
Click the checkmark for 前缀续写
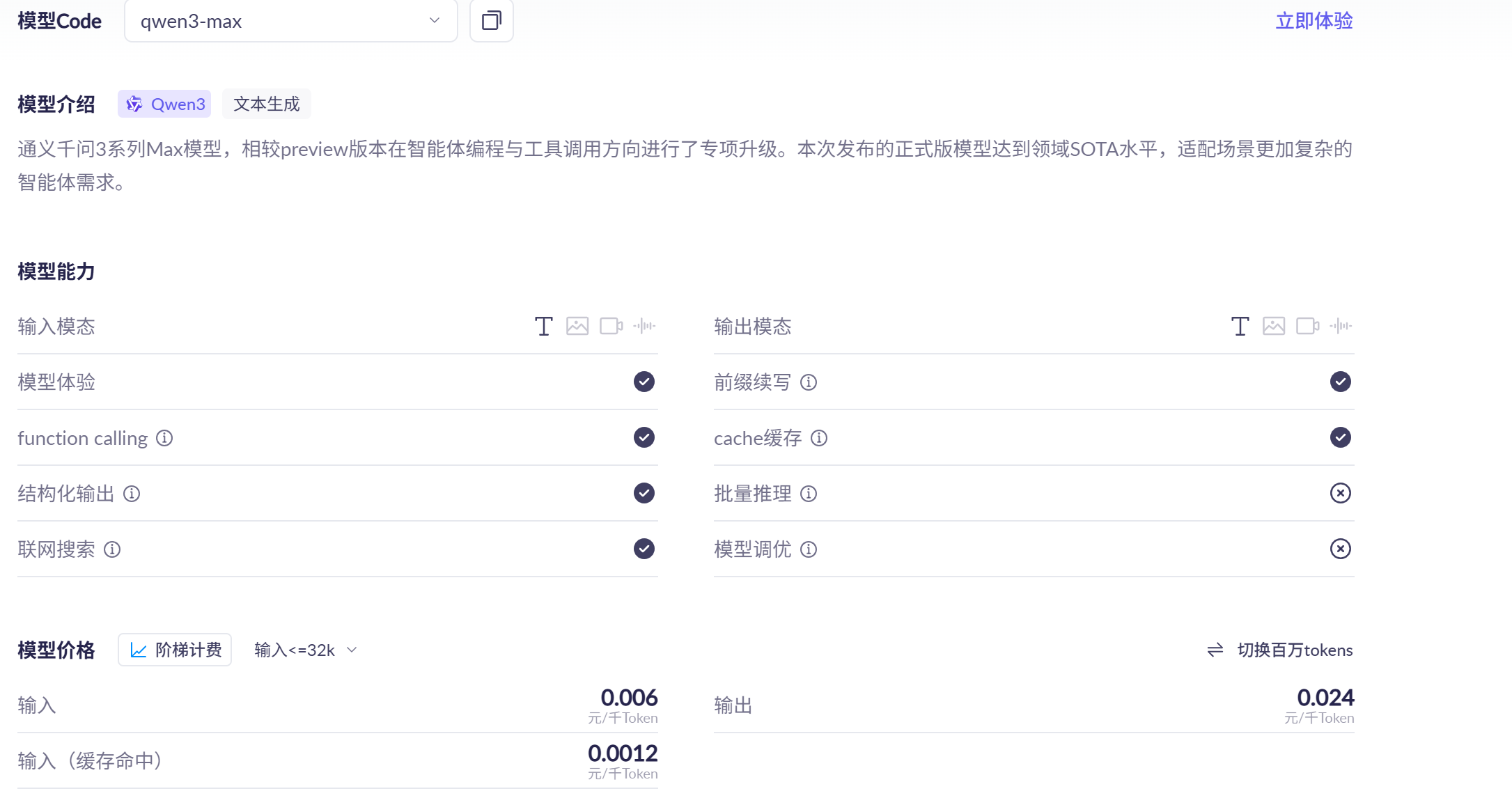pos(1341,382)
